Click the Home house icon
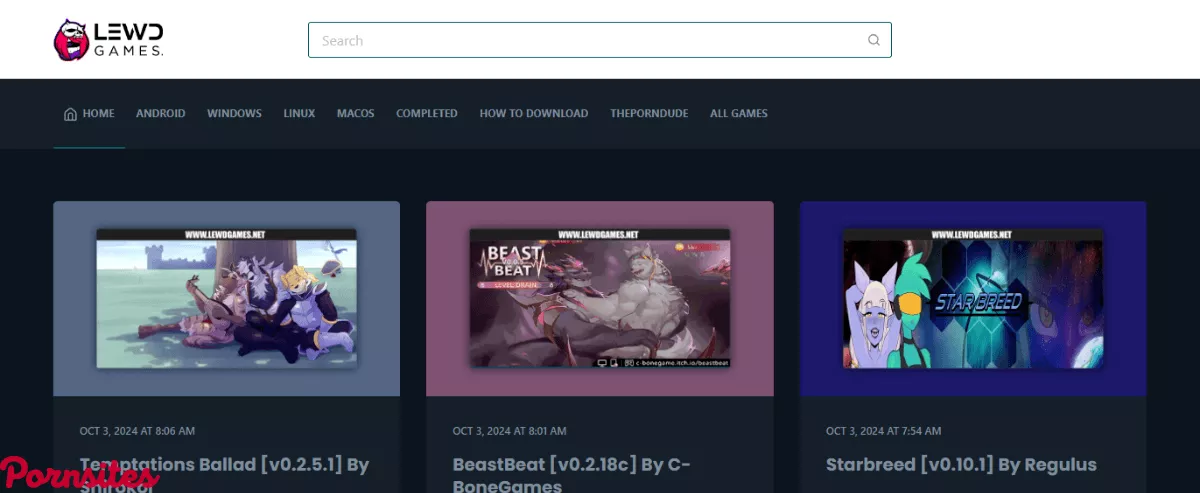1200x493 pixels. (x=70, y=114)
